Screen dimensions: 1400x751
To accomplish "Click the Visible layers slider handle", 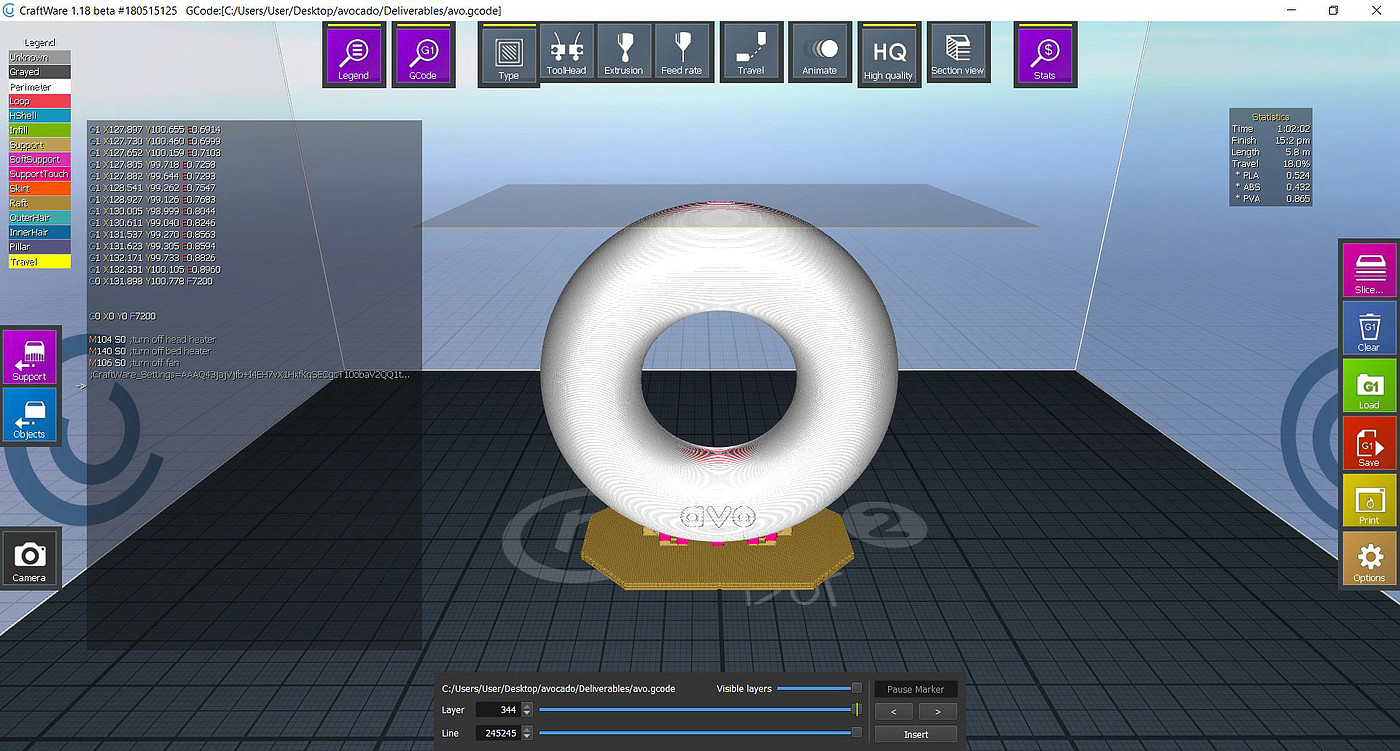I will click(857, 688).
